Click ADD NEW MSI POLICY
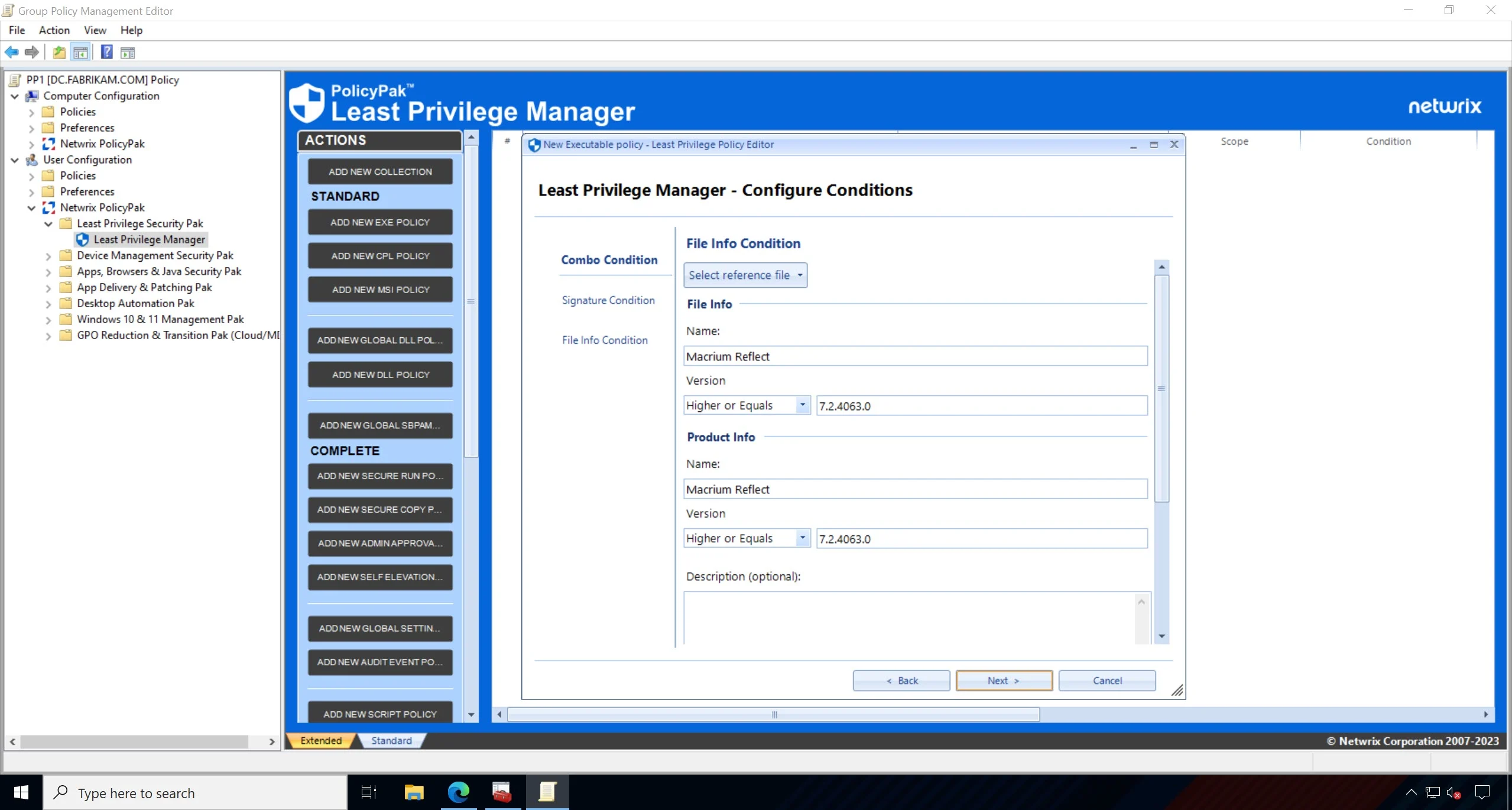 (x=380, y=290)
